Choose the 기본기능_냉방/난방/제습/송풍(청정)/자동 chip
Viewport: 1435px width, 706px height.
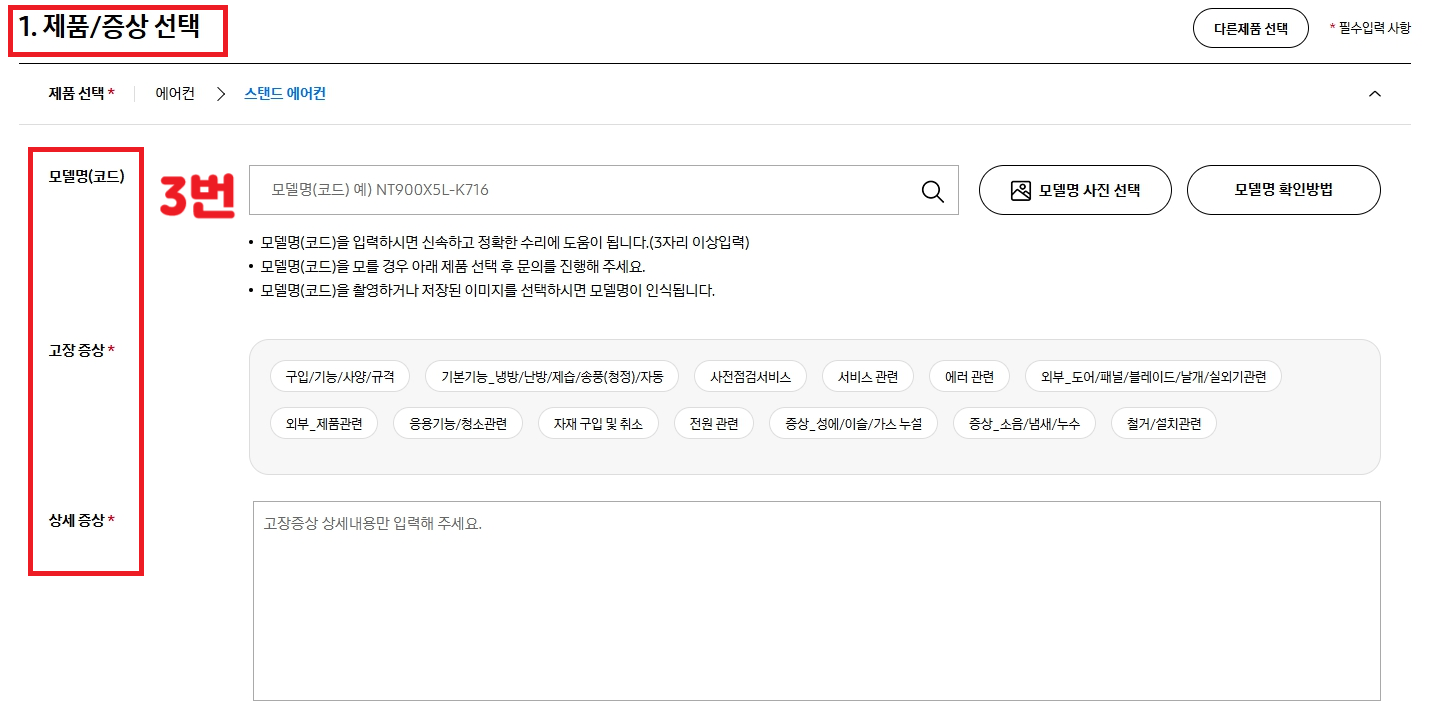(553, 376)
